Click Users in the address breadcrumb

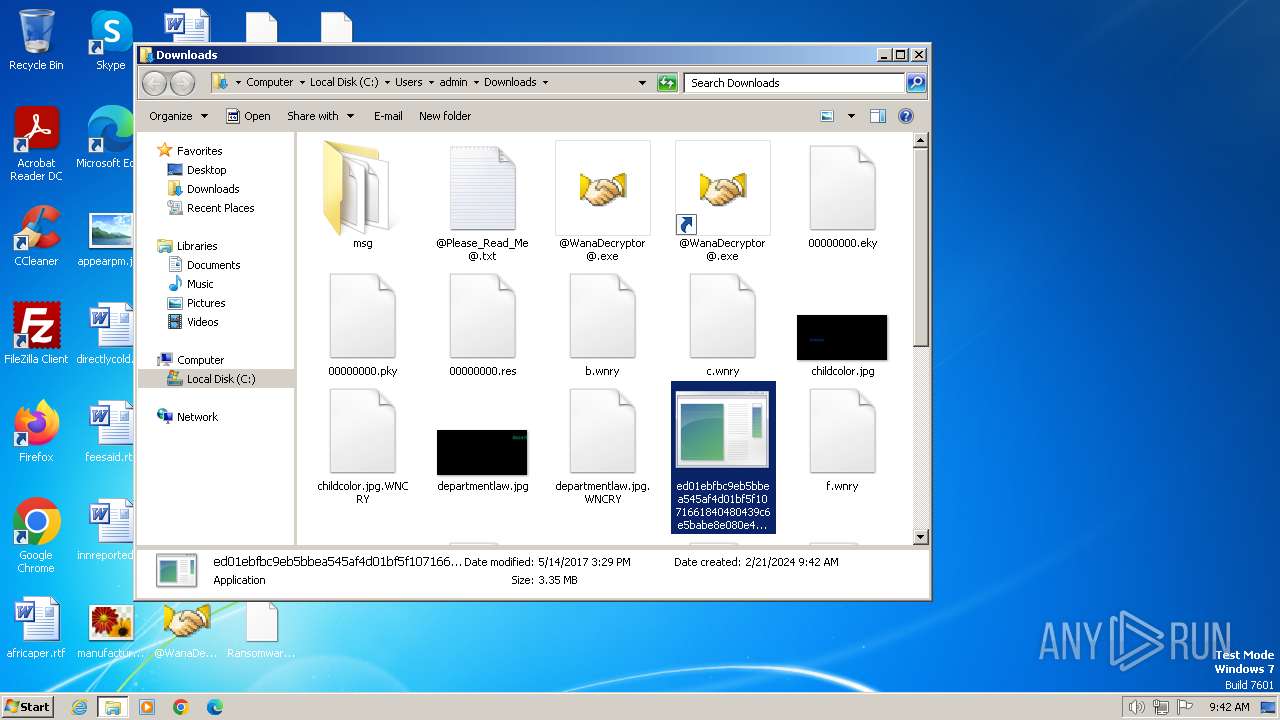(x=408, y=83)
